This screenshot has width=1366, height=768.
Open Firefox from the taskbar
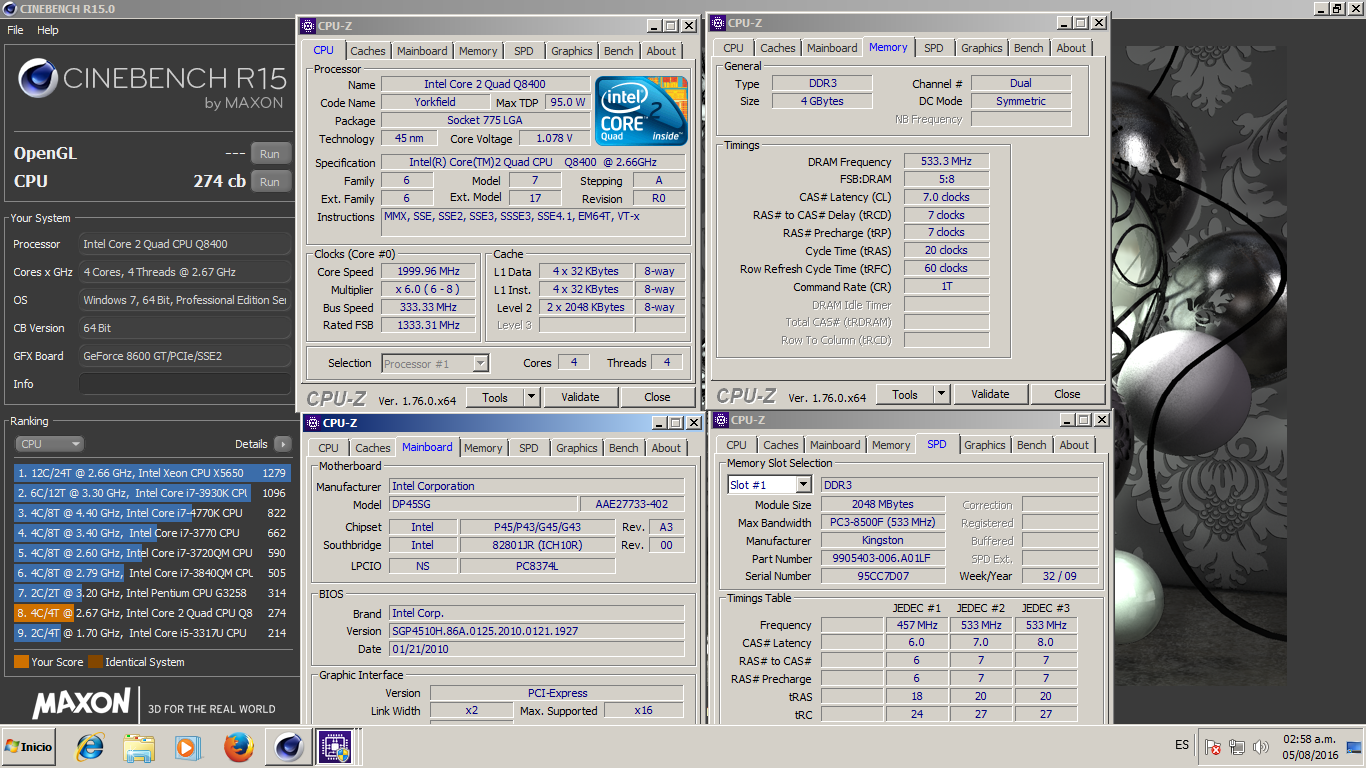[x=239, y=746]
